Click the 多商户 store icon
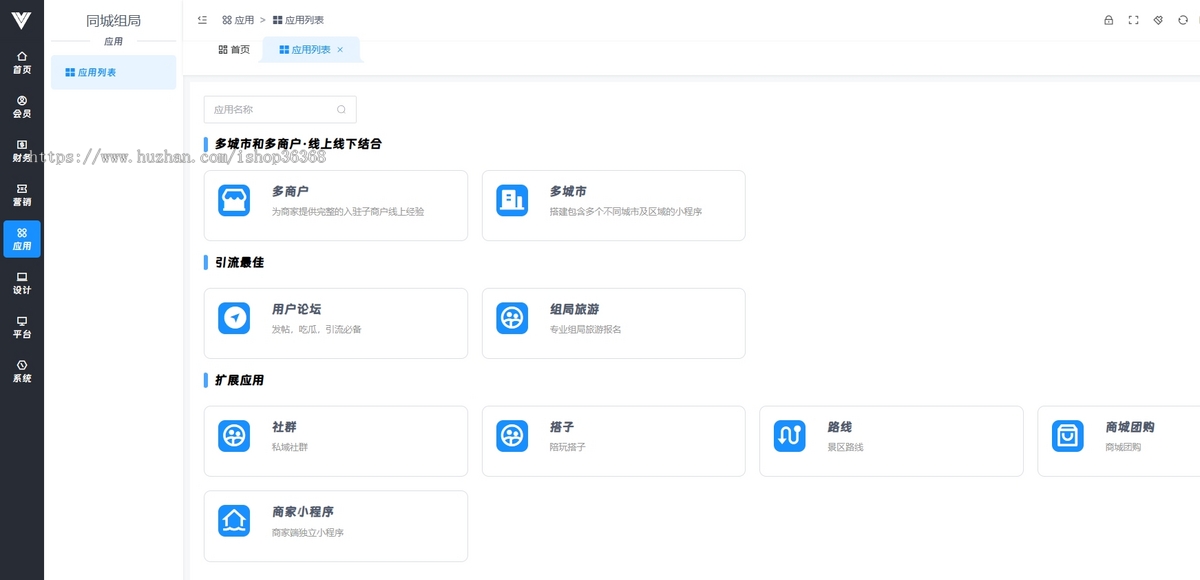The width and height of the screenshot is (1200, 580). [x=234, y=200]
